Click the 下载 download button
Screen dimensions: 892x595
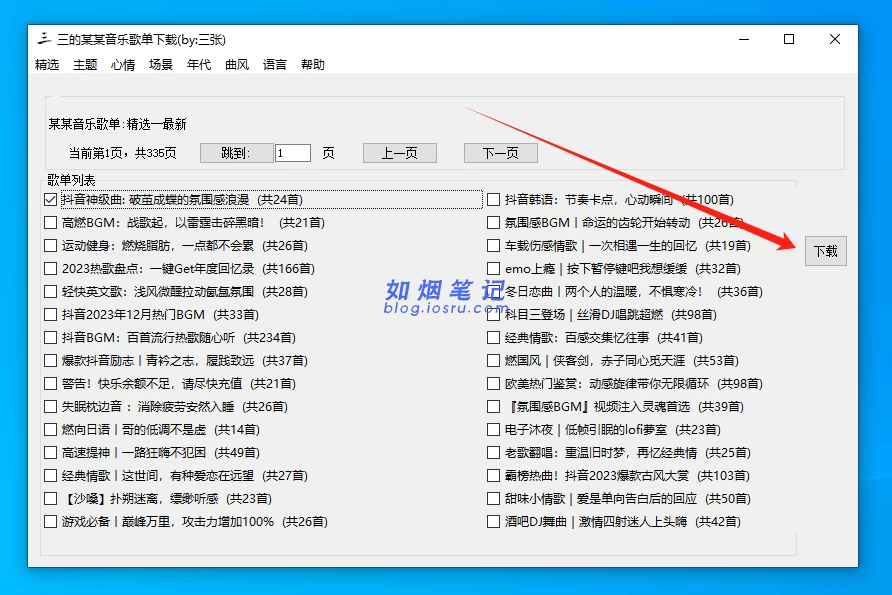[825, 251]
